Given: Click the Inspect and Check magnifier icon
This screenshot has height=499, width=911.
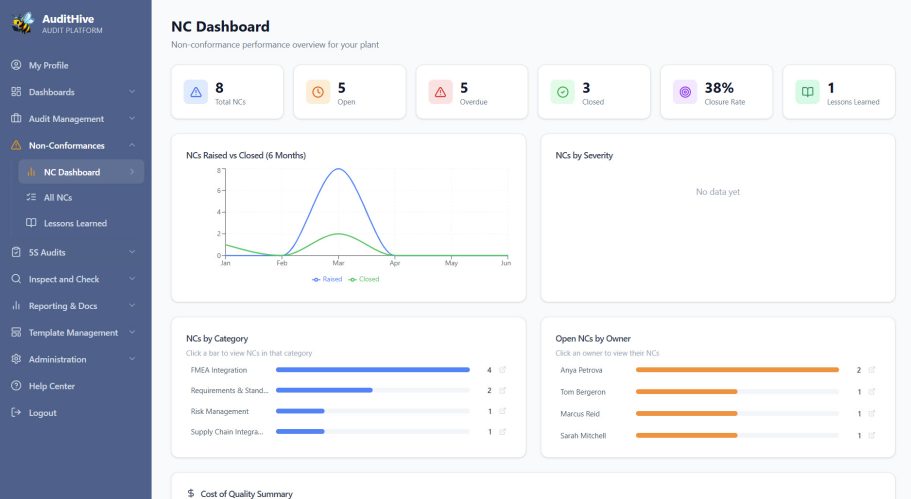Looking at the screenshot, I should [x=16, y=279].
